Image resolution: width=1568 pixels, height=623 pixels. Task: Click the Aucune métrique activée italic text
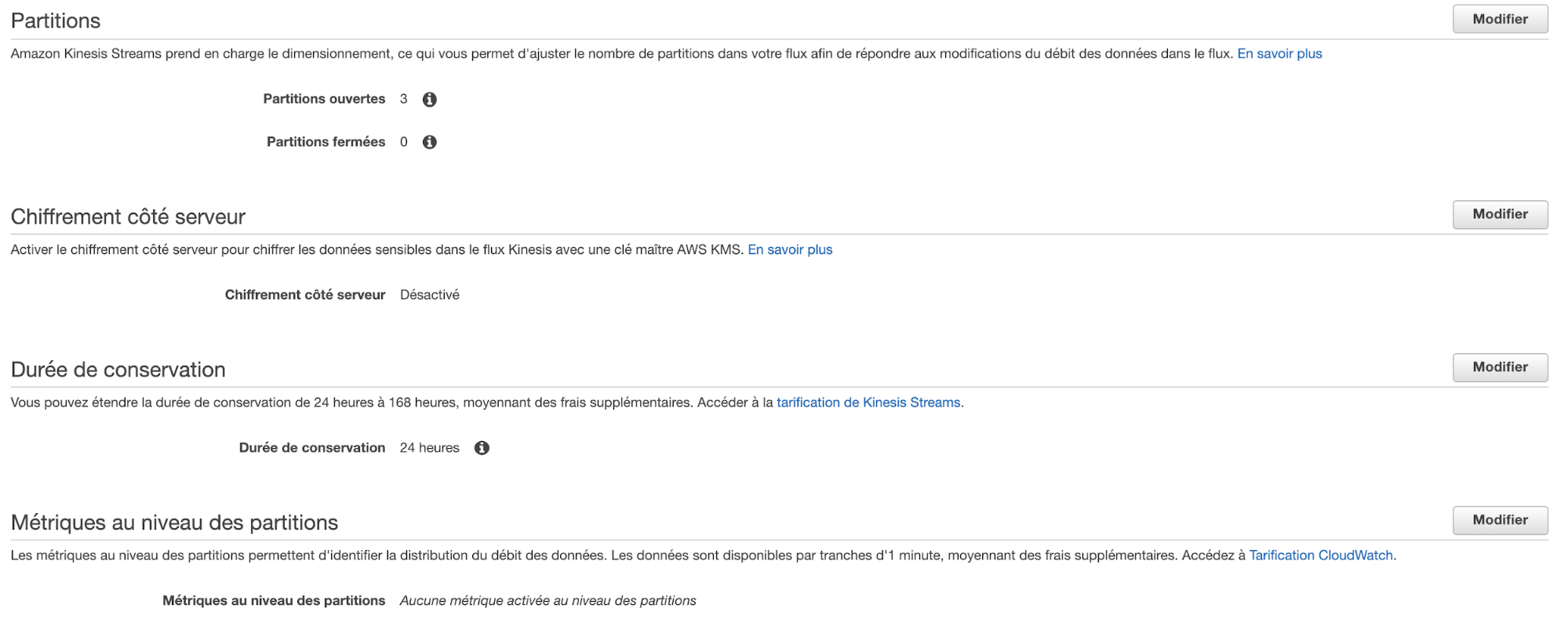tap(548, 601)
